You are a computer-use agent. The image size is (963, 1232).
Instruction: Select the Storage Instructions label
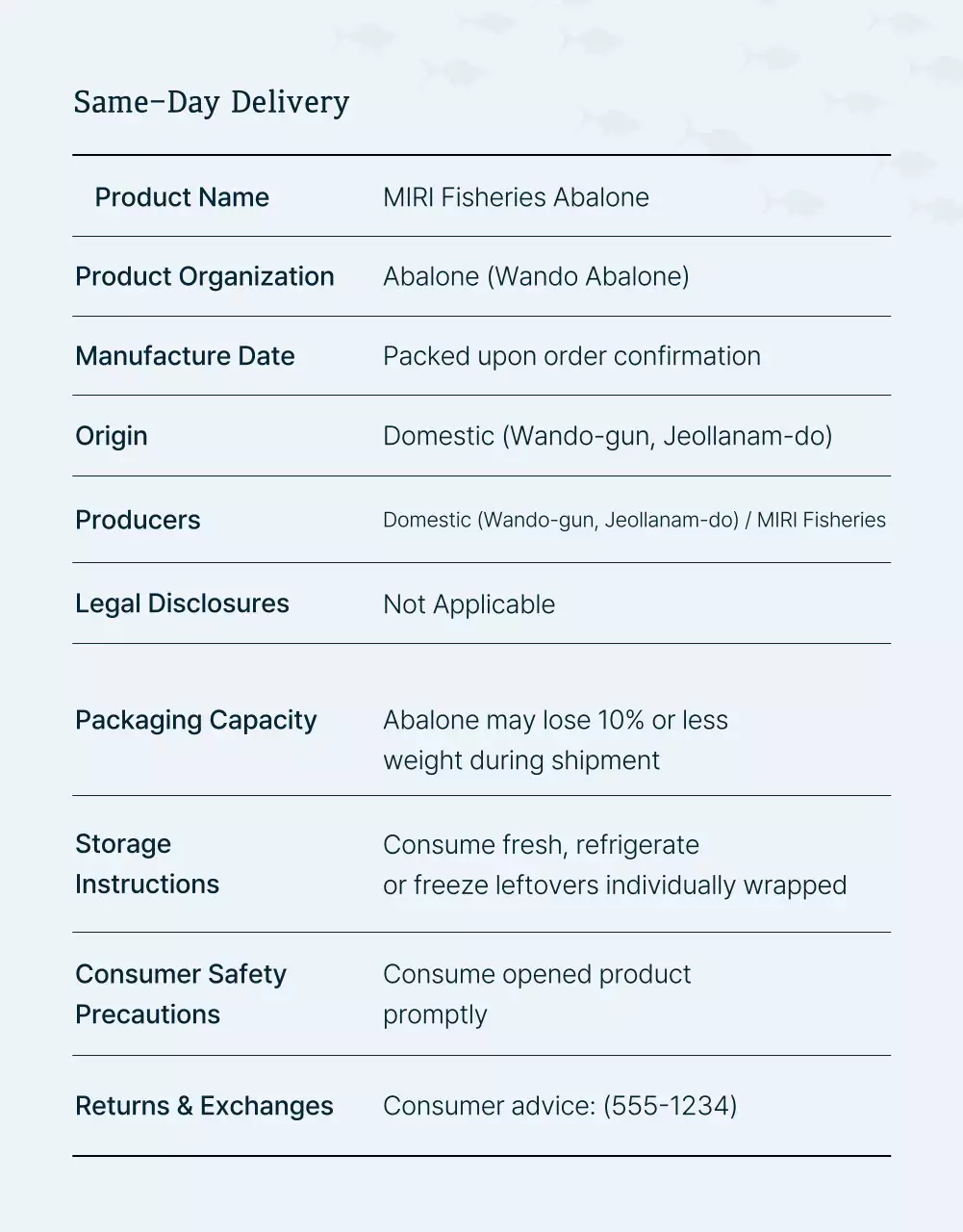[x=147, y=863]
